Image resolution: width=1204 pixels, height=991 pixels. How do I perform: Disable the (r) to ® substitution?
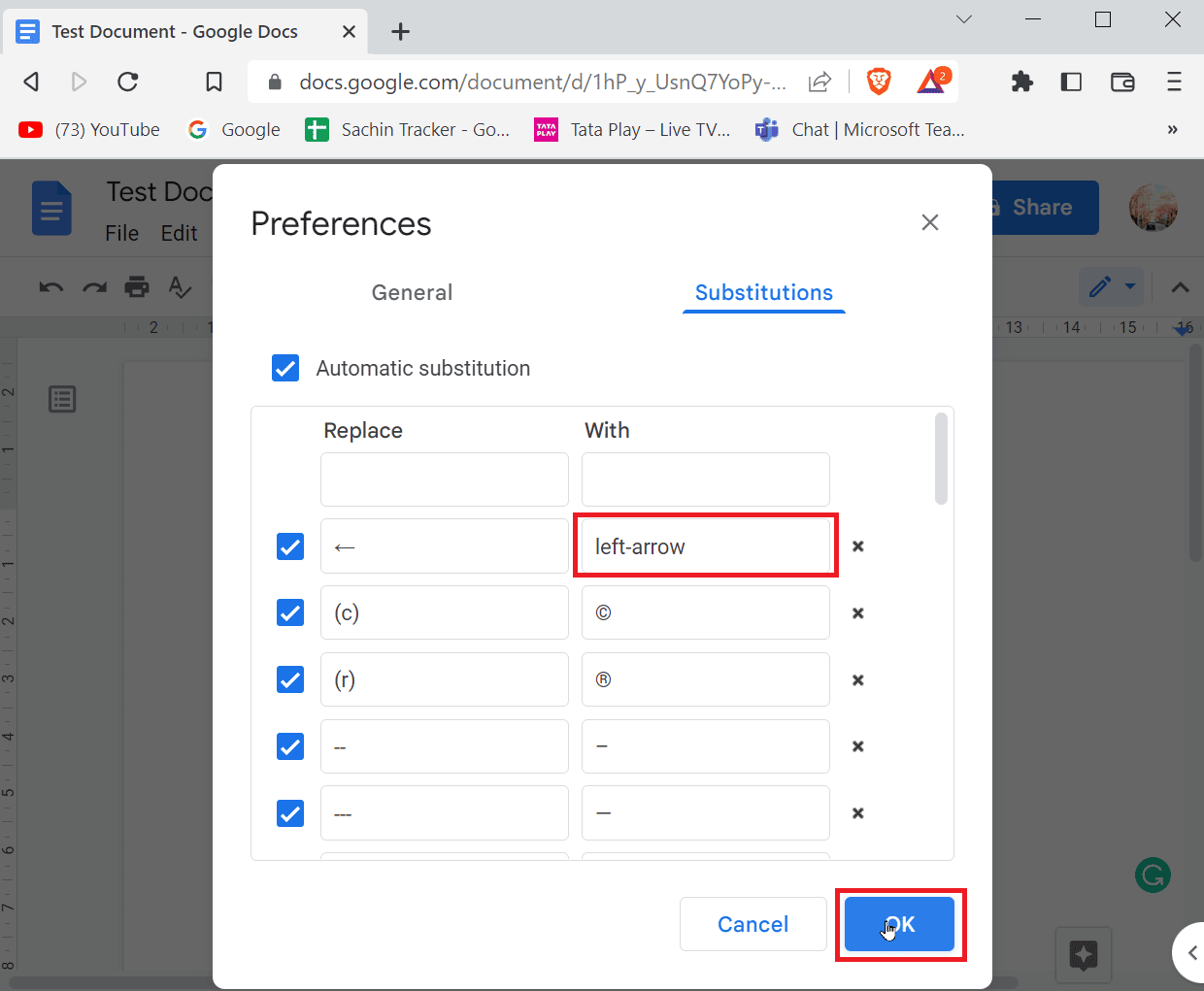click(x=289, y=679)
